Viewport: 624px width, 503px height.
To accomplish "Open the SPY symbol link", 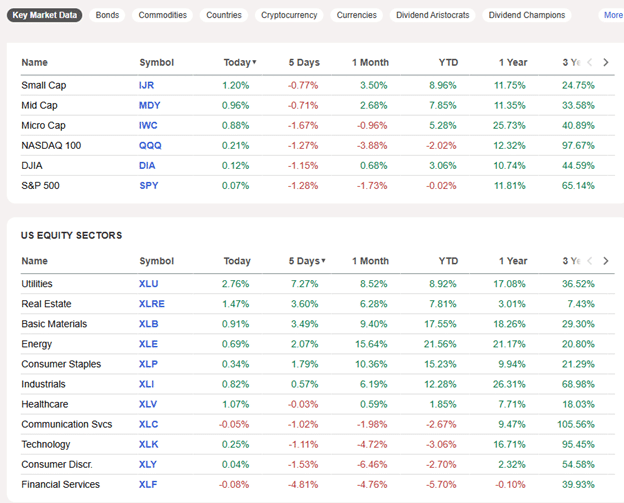I will point(148,185).
